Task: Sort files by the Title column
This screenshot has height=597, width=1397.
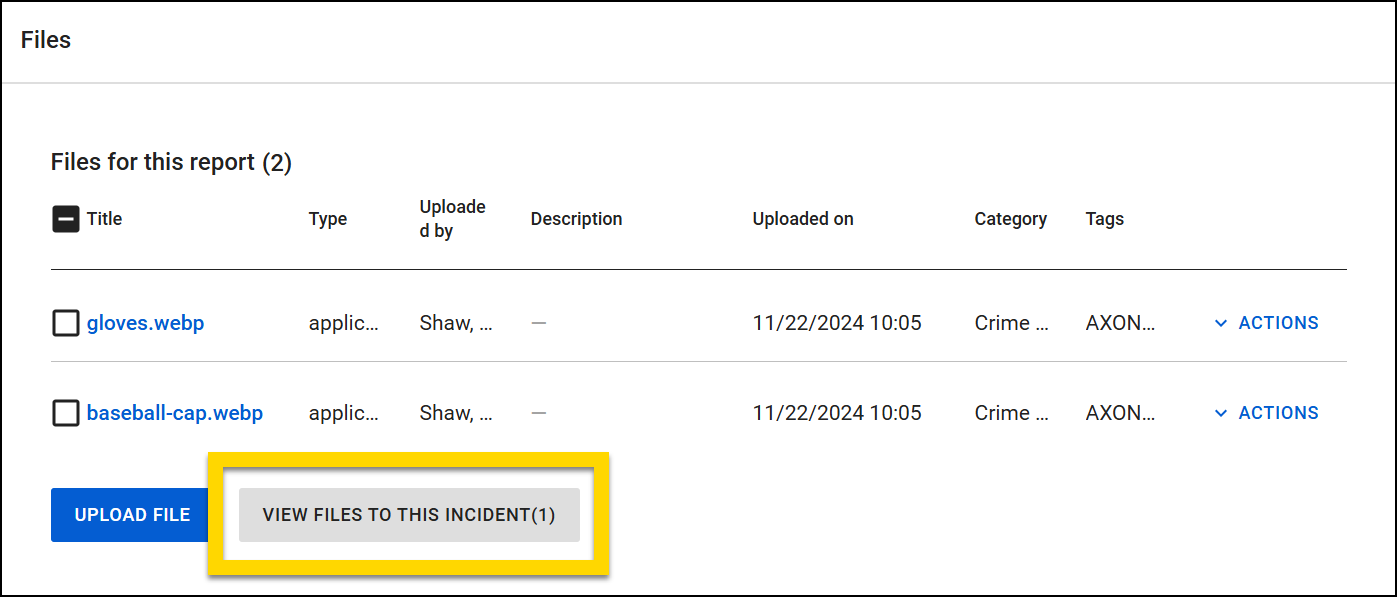Action: 104,218
